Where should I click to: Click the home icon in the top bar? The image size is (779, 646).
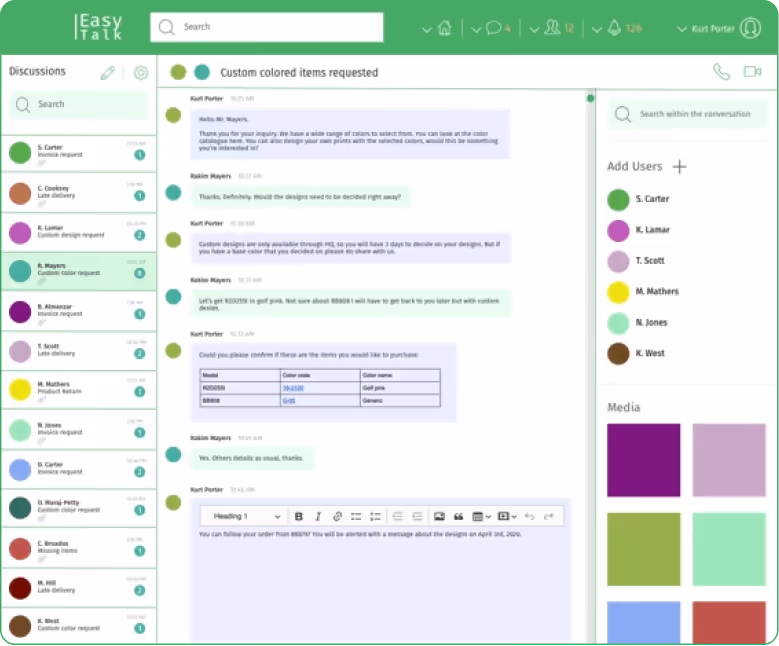click(445, 28)
